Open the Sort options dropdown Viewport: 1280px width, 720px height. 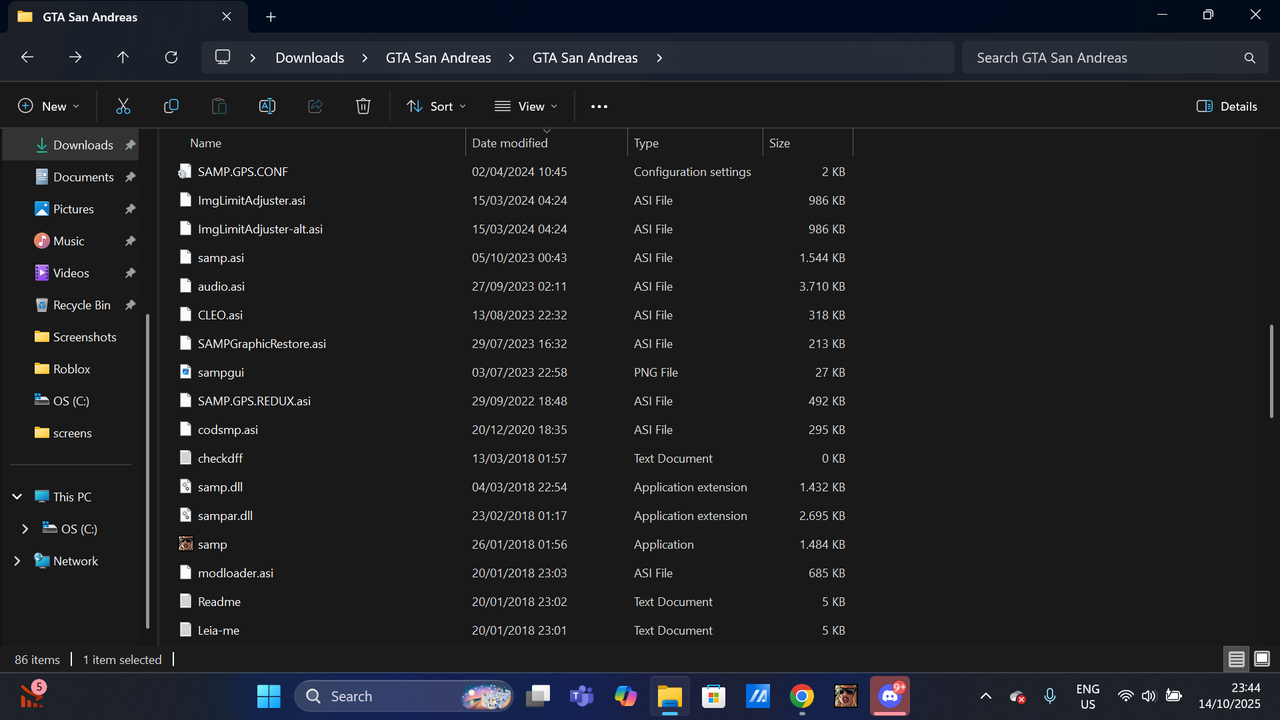(436, 106)
